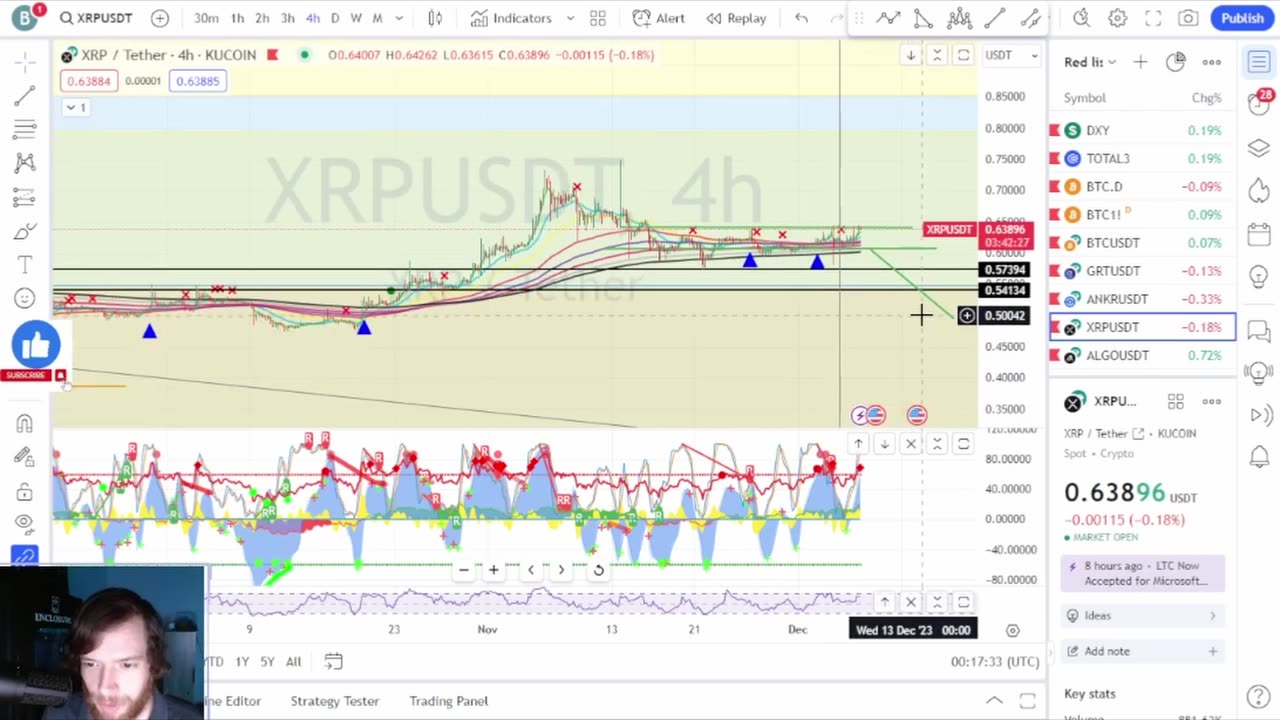
Task: Click the Publish button
Action: coord(1242,18)
